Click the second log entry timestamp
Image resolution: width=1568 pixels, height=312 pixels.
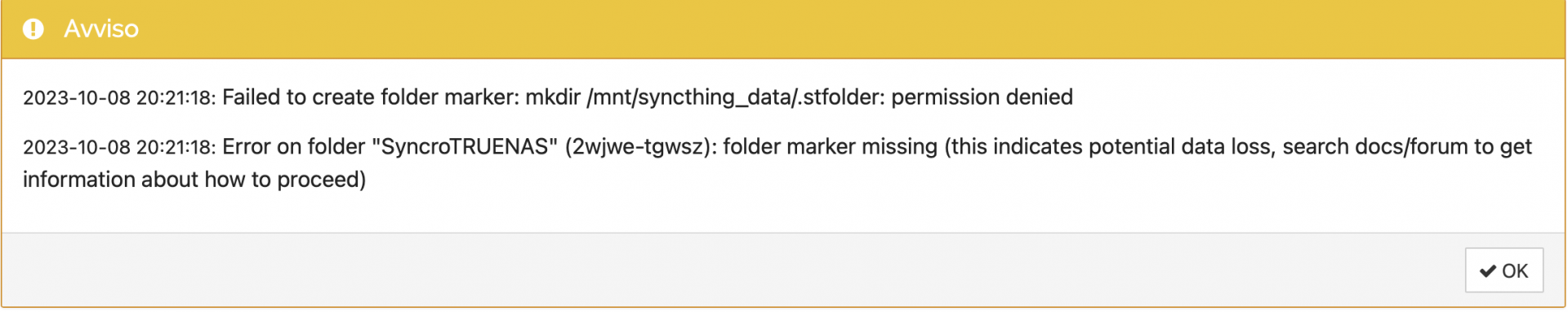[x=118, y=147]
